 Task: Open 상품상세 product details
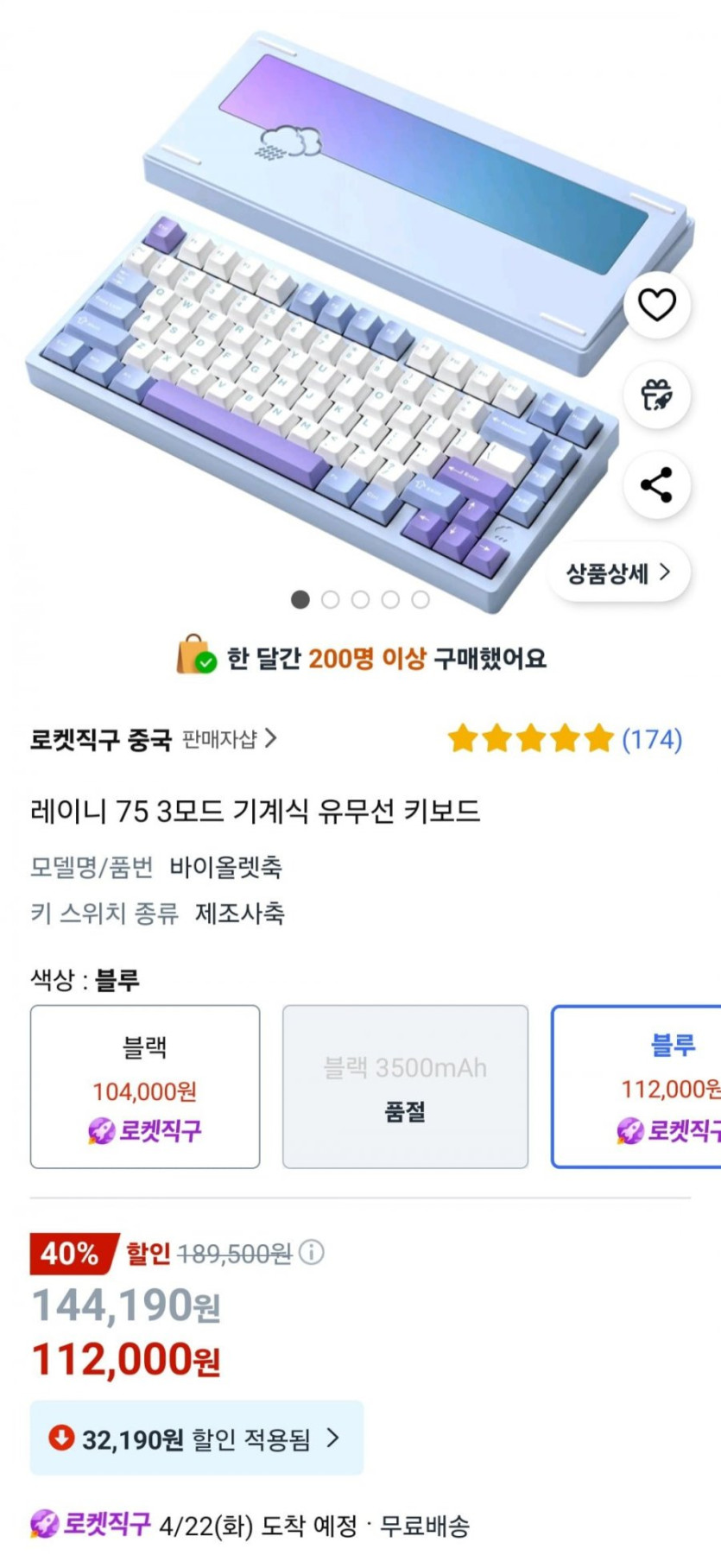coord(618,572)
